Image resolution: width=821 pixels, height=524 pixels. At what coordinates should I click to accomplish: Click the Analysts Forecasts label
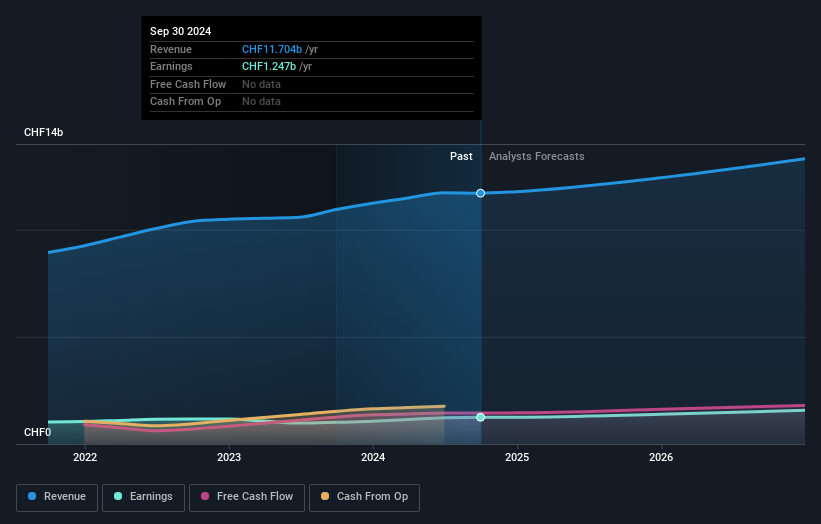click(x=537, y=156)
